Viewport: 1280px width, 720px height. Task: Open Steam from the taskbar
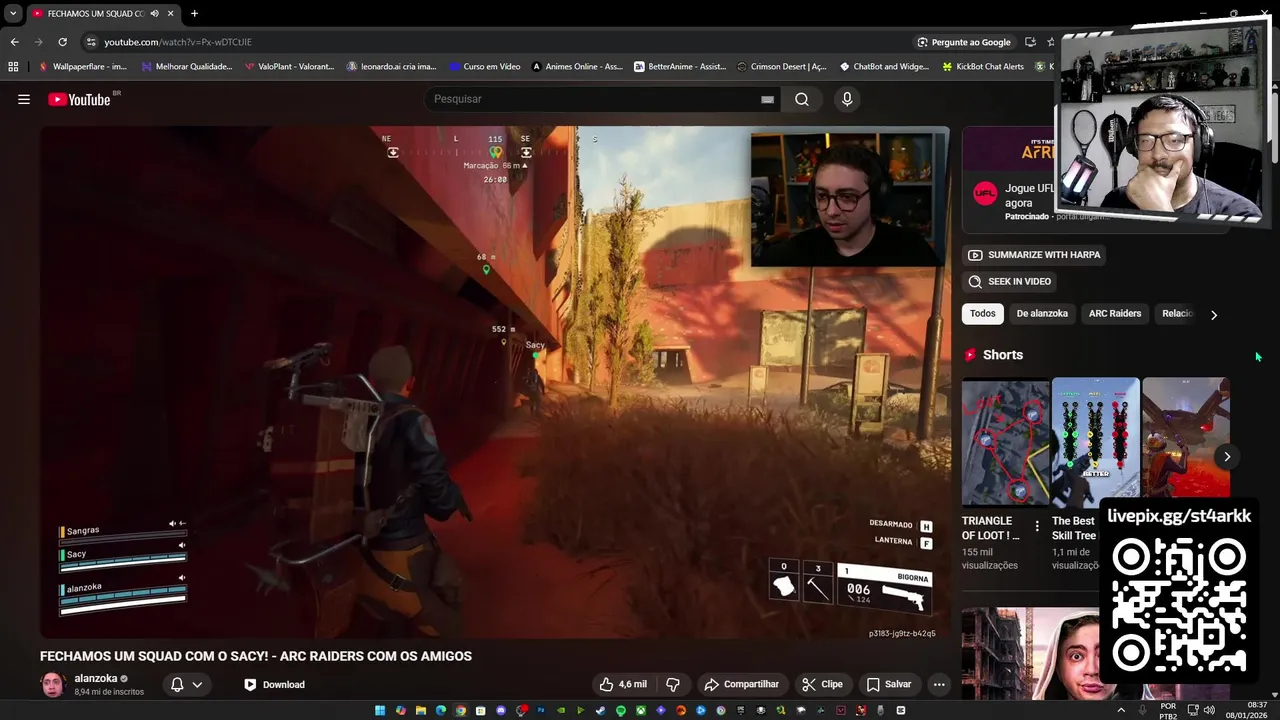[600, 710]
